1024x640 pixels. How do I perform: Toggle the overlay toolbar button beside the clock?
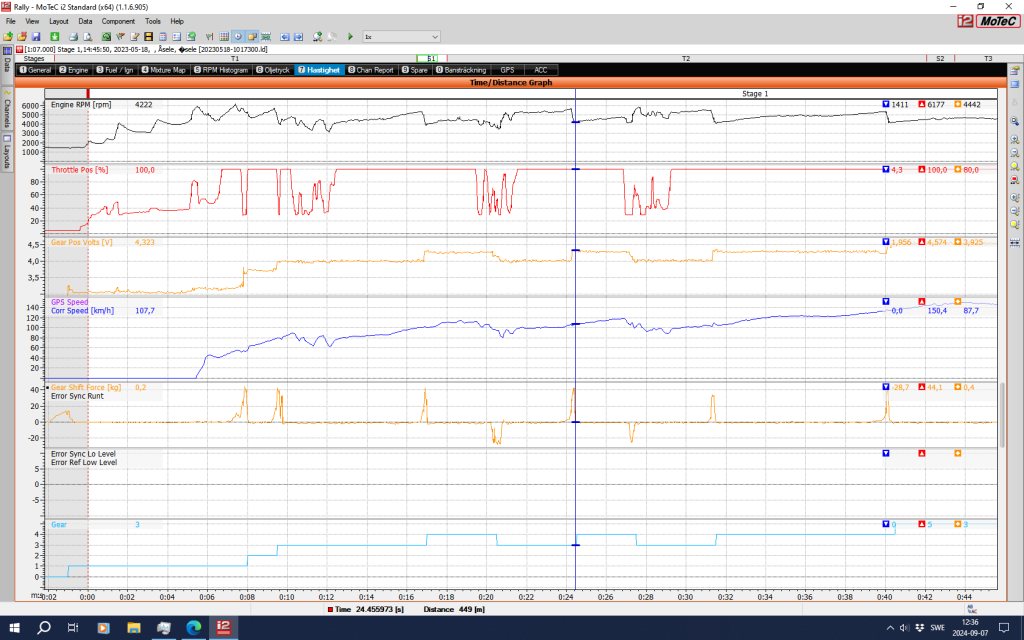(x=252, y=37)
